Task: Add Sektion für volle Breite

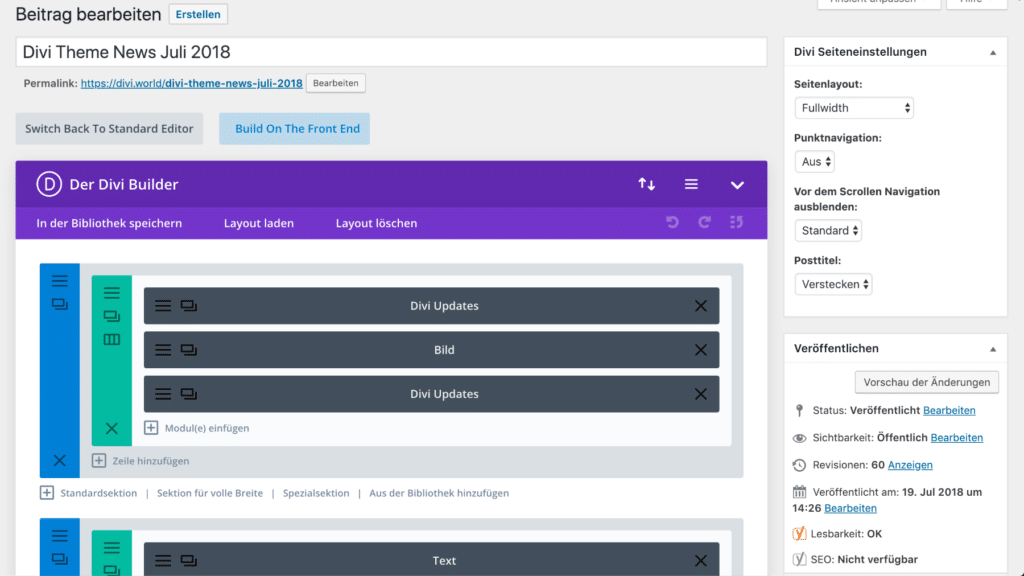Action: tap(210, 493)
